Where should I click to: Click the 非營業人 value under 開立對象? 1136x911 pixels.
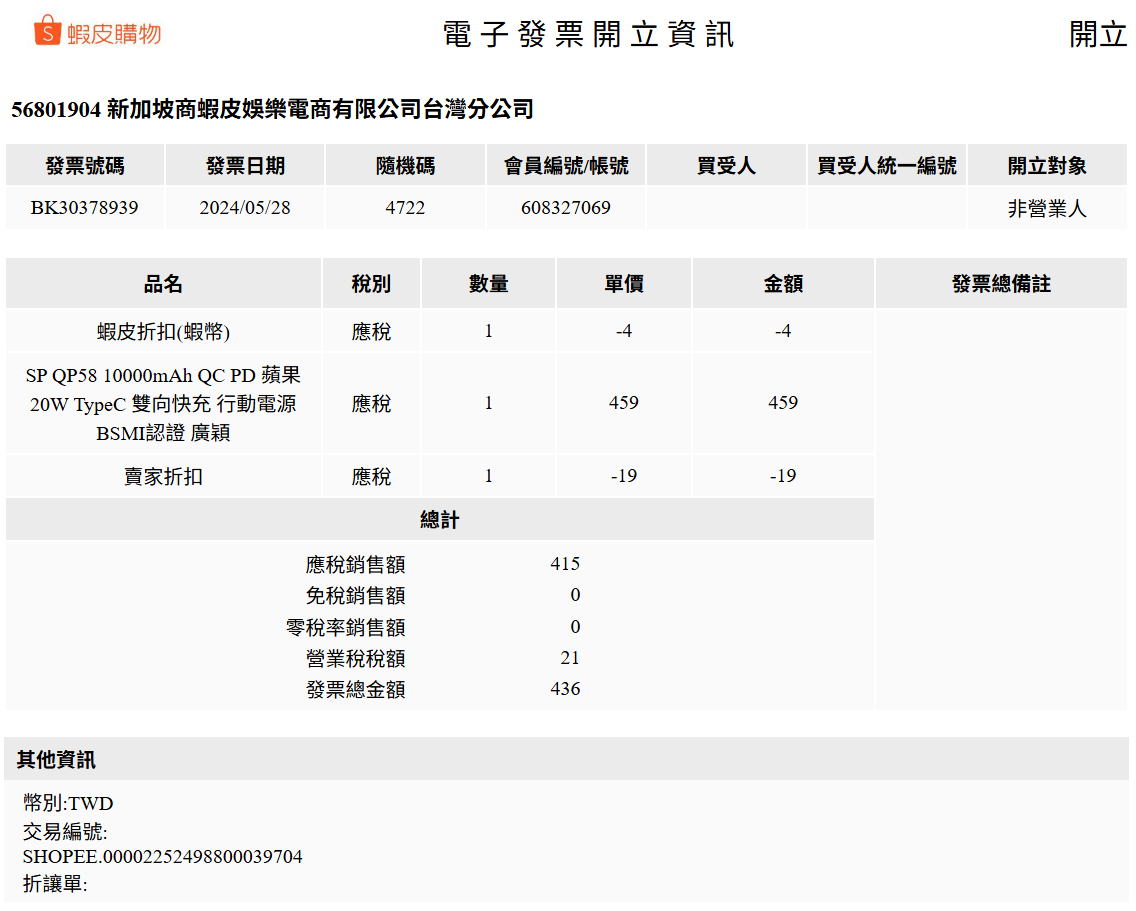(1046, 209)
